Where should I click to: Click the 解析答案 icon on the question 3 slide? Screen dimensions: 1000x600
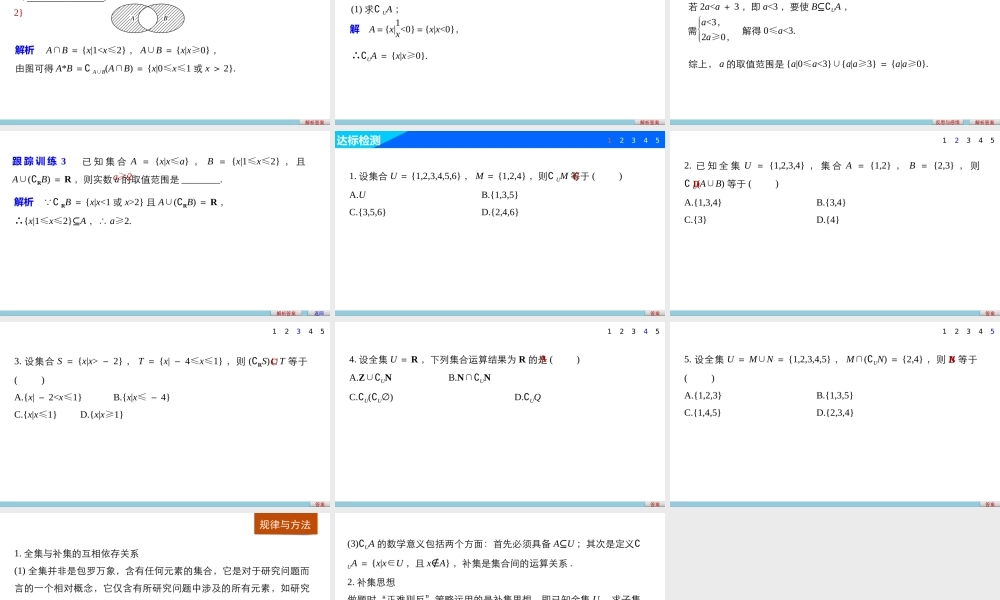pos(318,503)
